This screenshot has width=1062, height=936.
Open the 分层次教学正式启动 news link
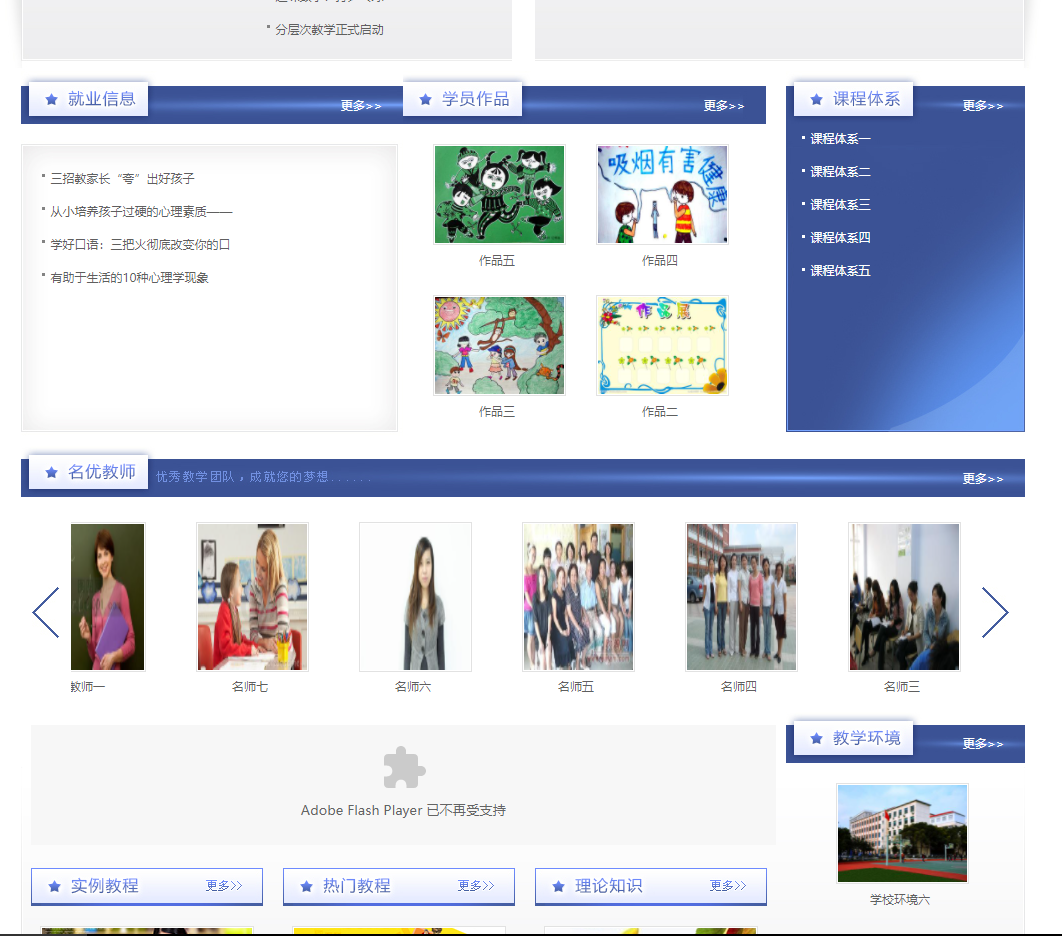click(x=329, y=30)
